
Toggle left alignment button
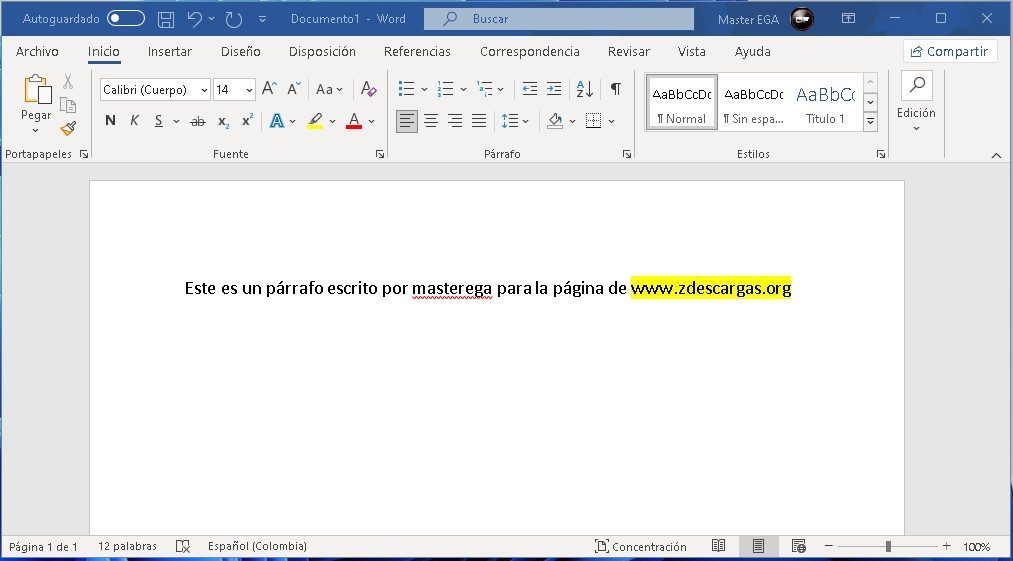tap(406, 121)
